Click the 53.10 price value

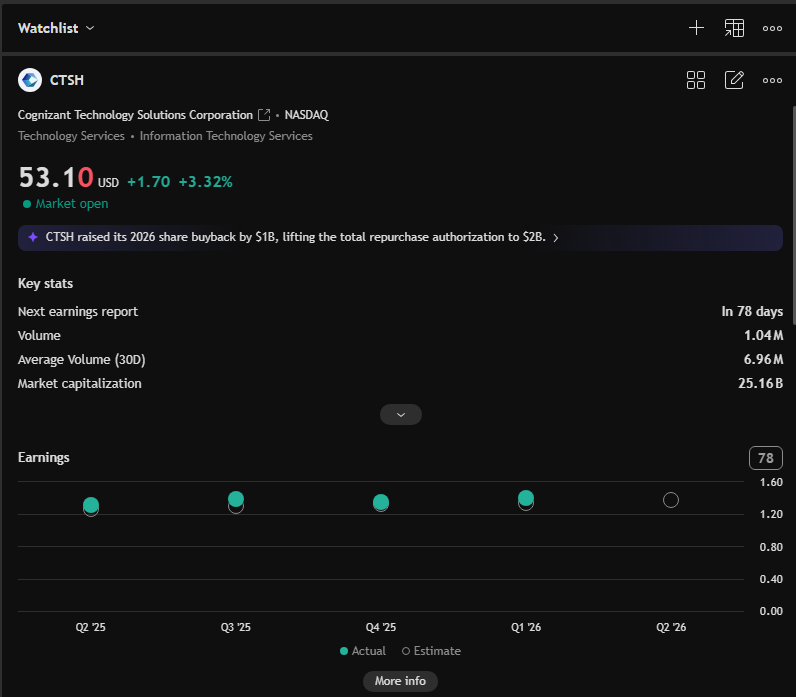pyautogui.click(x=56, y=178)
